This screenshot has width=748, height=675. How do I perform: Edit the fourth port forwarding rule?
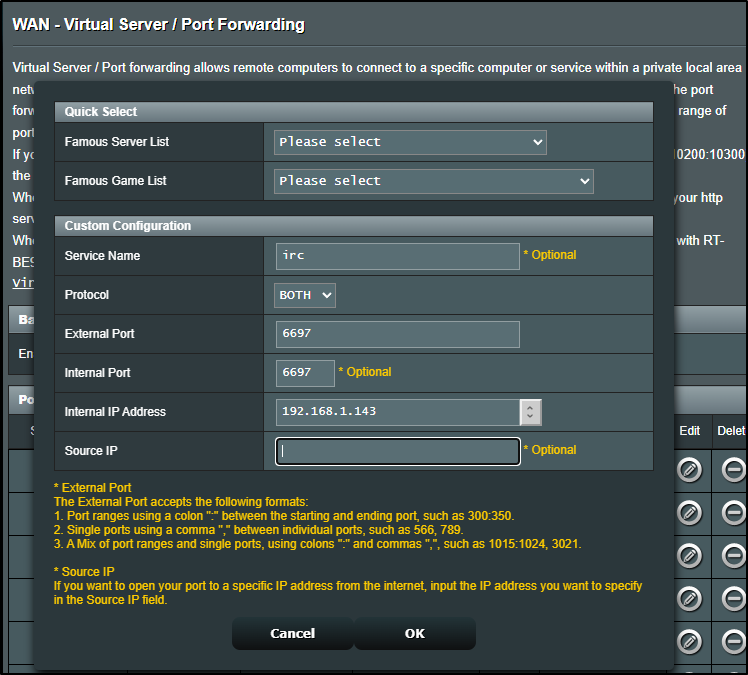point(689,598)
